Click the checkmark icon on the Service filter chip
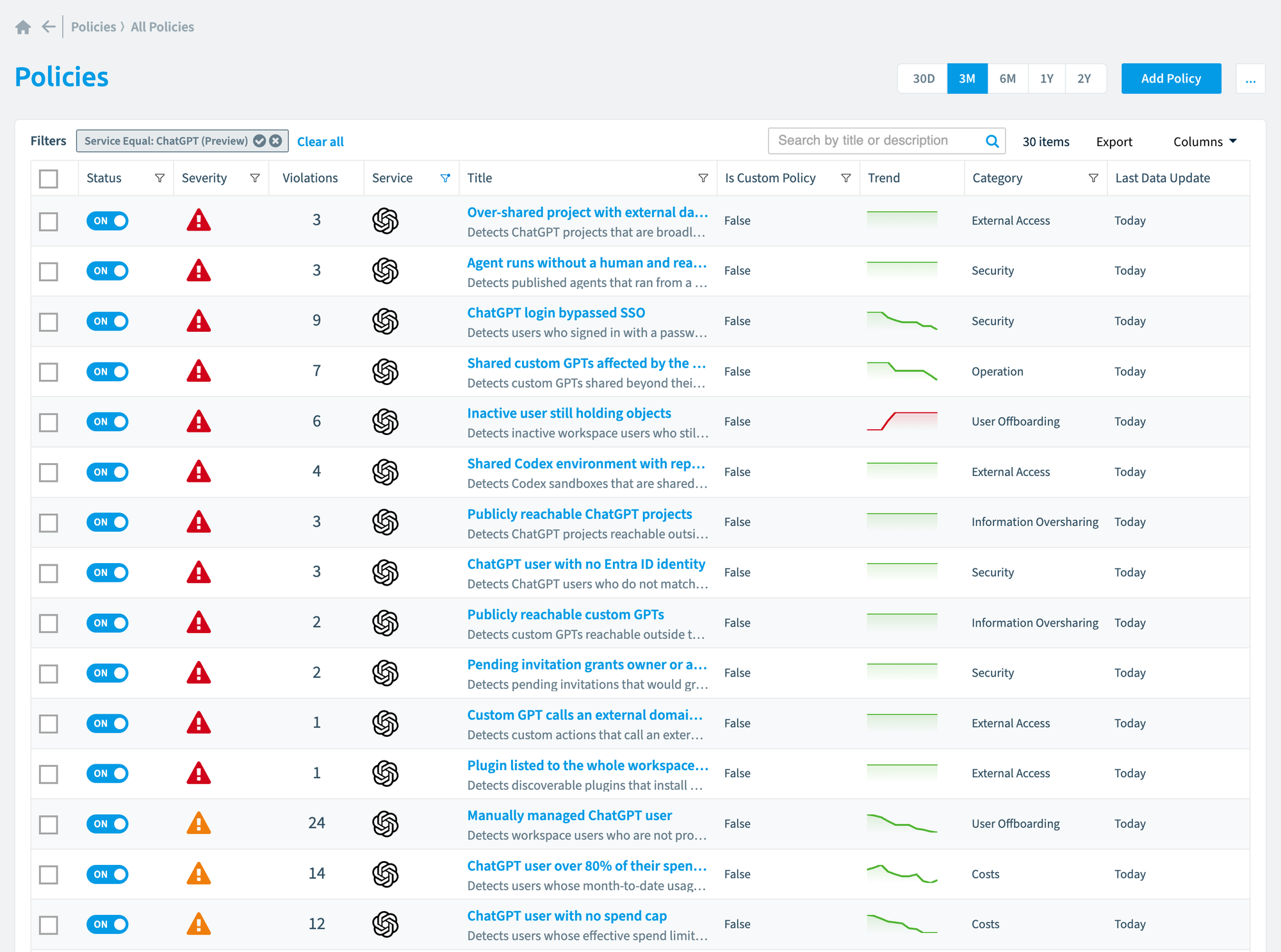The image size is (1281, 952). coord(259,141)
